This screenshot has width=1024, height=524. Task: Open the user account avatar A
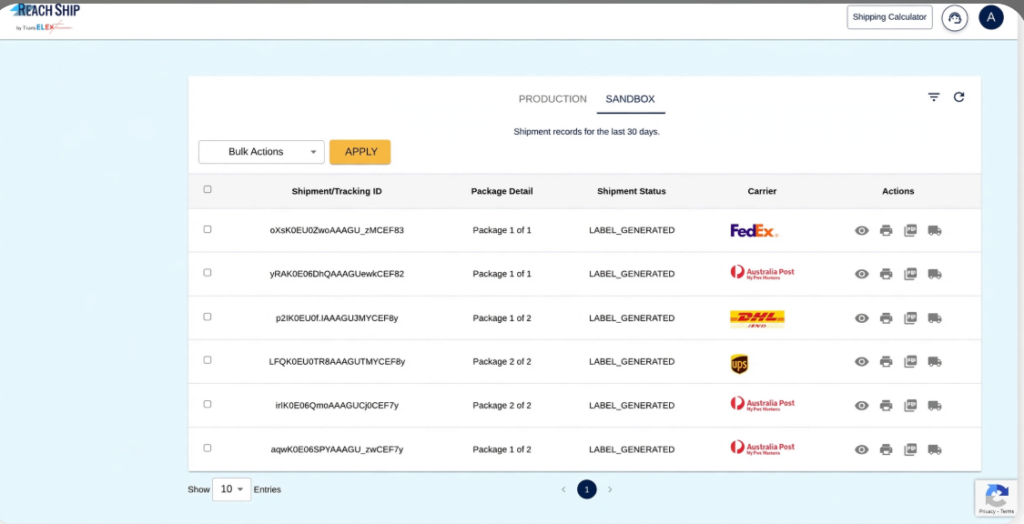(991, 18)
